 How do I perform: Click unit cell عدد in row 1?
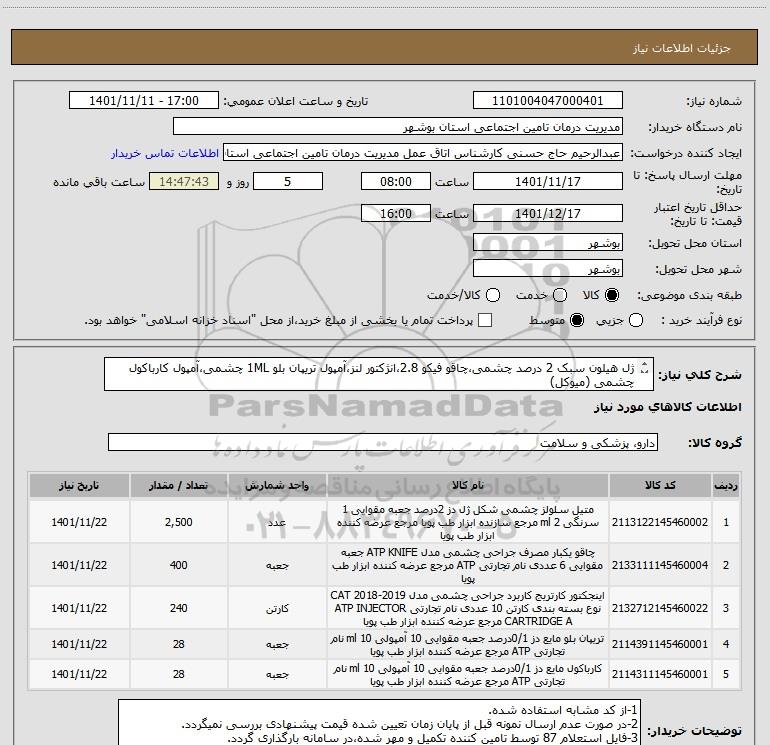pyautogui.click(x=277, y=522)
